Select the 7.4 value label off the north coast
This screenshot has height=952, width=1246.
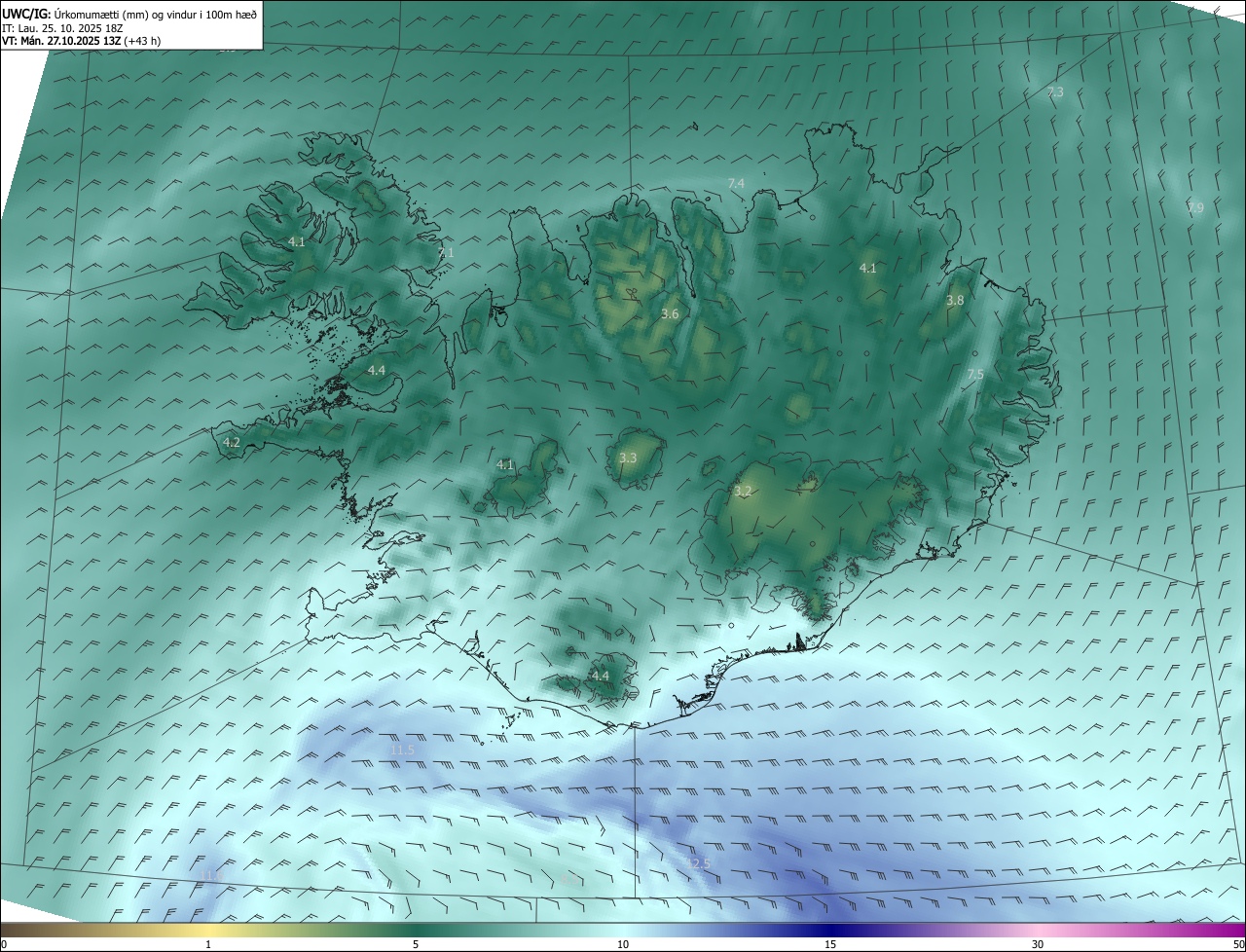736,183
